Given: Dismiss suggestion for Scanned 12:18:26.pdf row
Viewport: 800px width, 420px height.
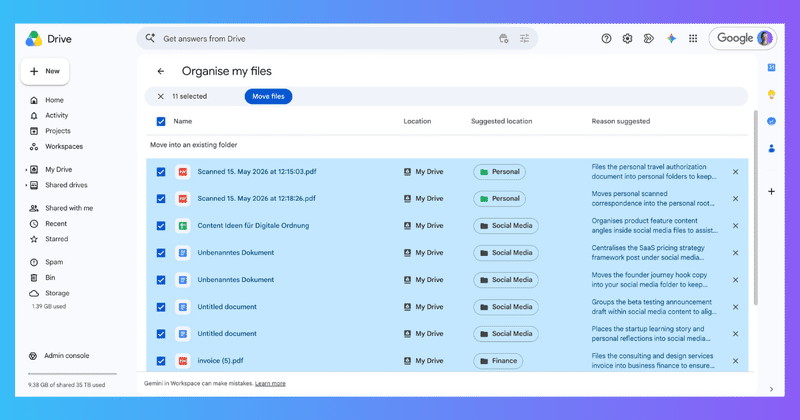Looking at the screenshot, I should tap(735, 199).
